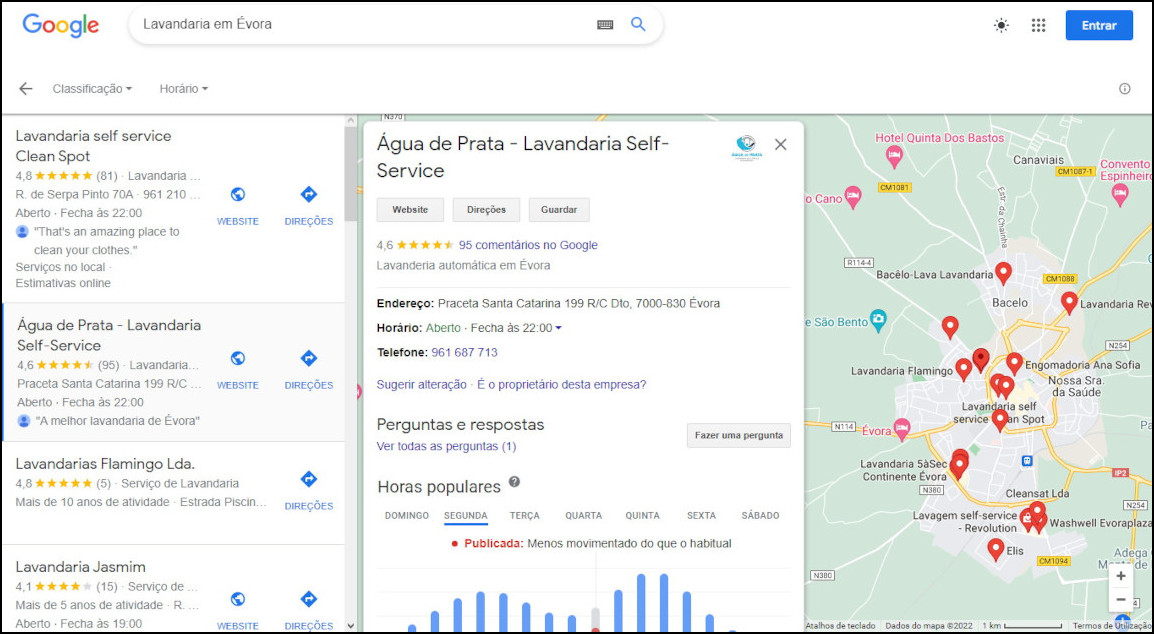Select the DOMINGO tab
Viewport: 1154px width, 634px height.
point(407,515)
